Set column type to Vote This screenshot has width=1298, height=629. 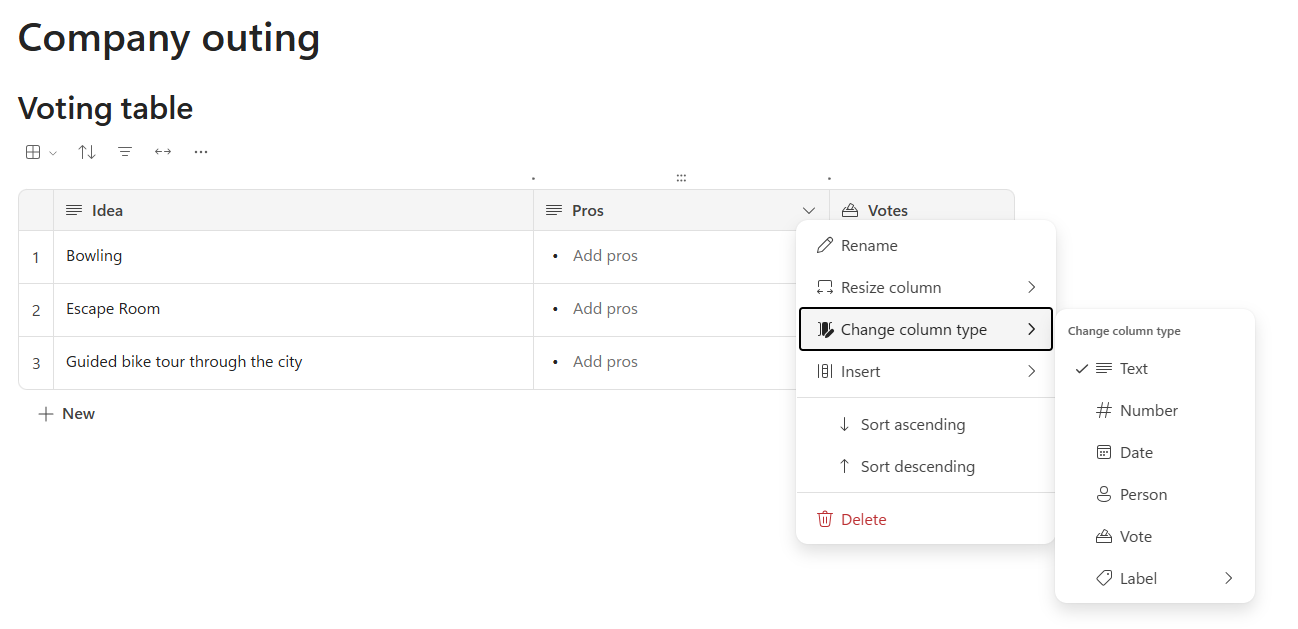pos(1135,537)
